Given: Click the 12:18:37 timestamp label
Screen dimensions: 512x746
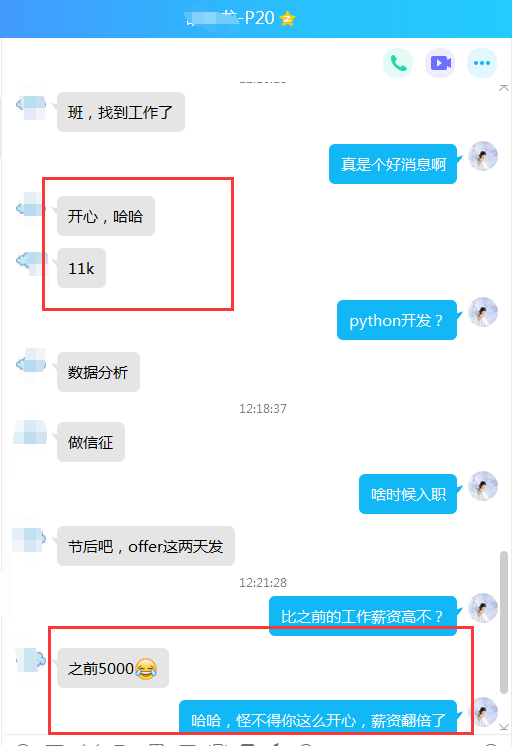Looking at the screenshot, I should (x=263, y=409).
